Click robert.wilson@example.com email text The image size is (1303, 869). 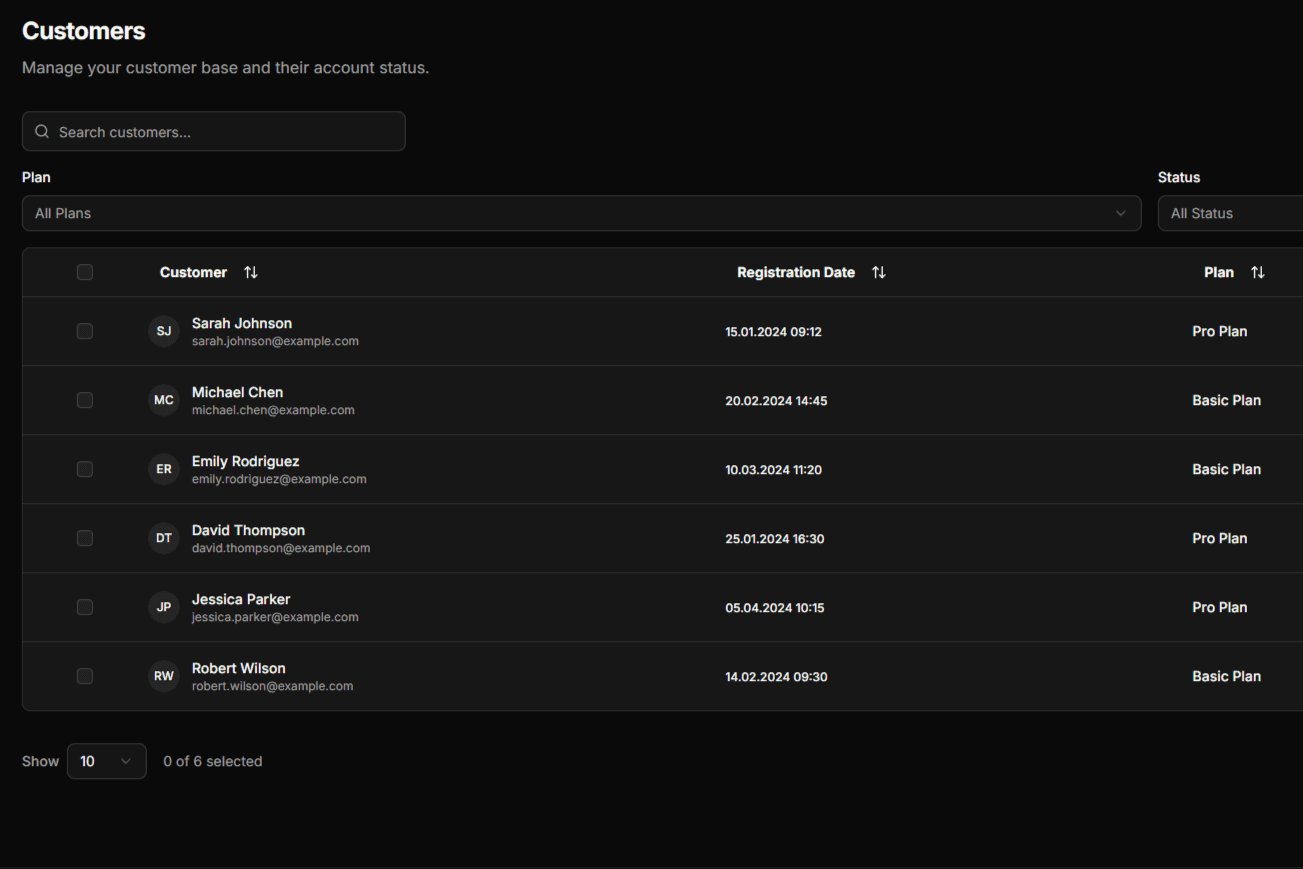tap(273, 686)
